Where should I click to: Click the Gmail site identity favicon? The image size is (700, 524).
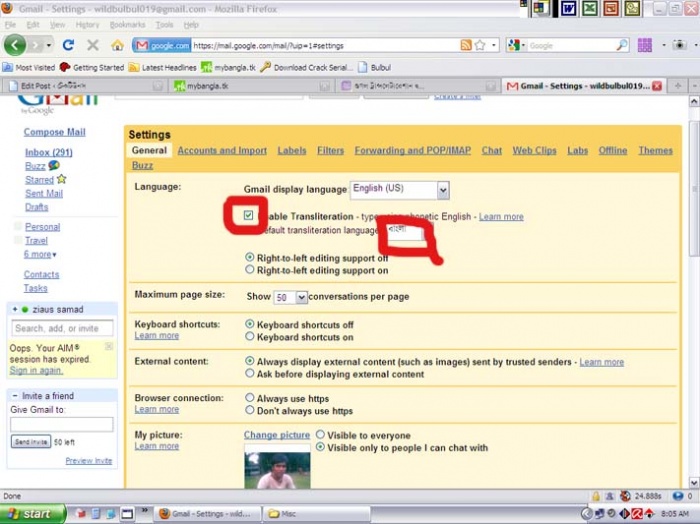pos(142,46)
